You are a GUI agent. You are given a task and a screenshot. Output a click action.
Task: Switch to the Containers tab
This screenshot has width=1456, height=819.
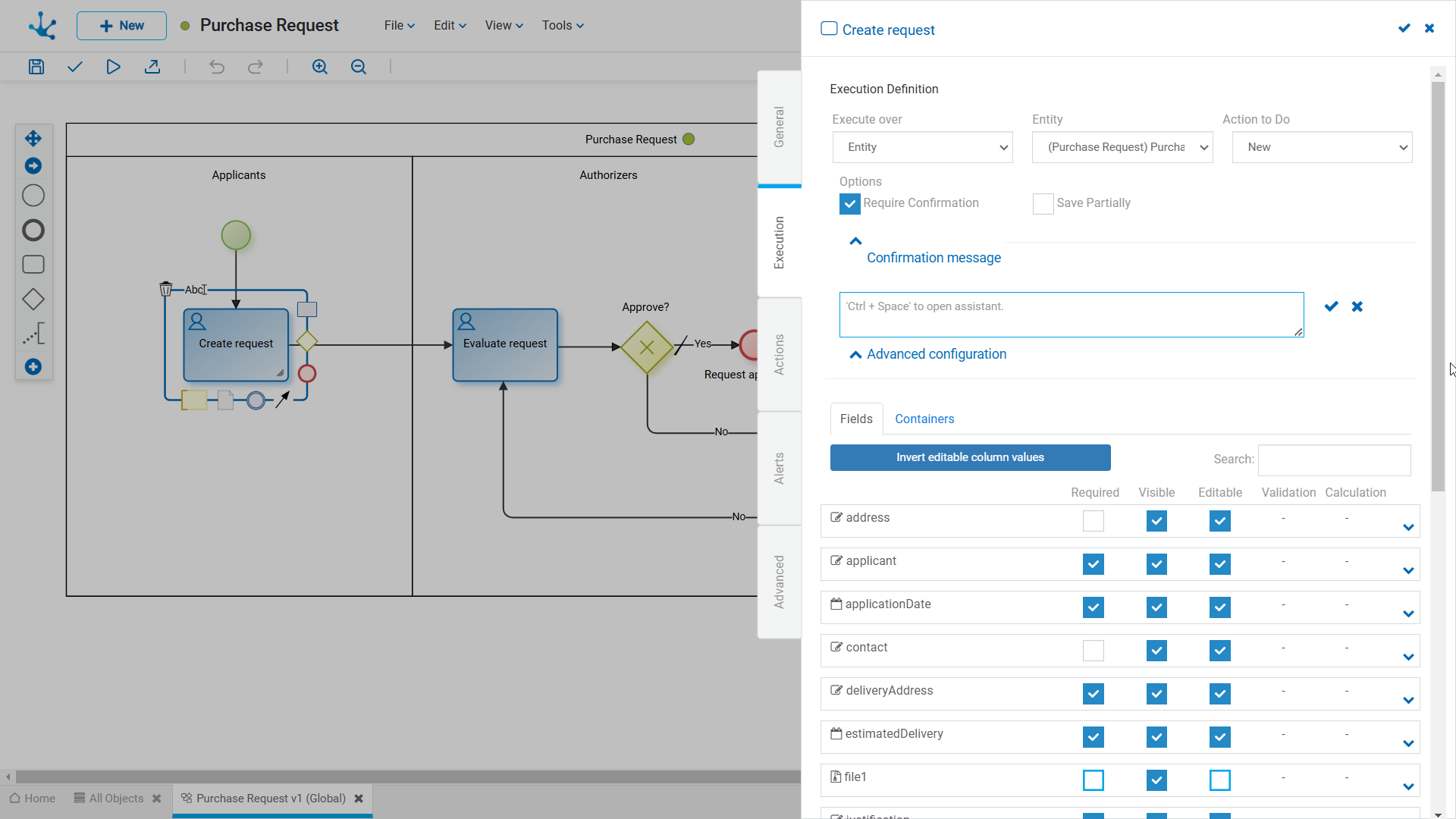pyautogui.click(x=924, y=419)
